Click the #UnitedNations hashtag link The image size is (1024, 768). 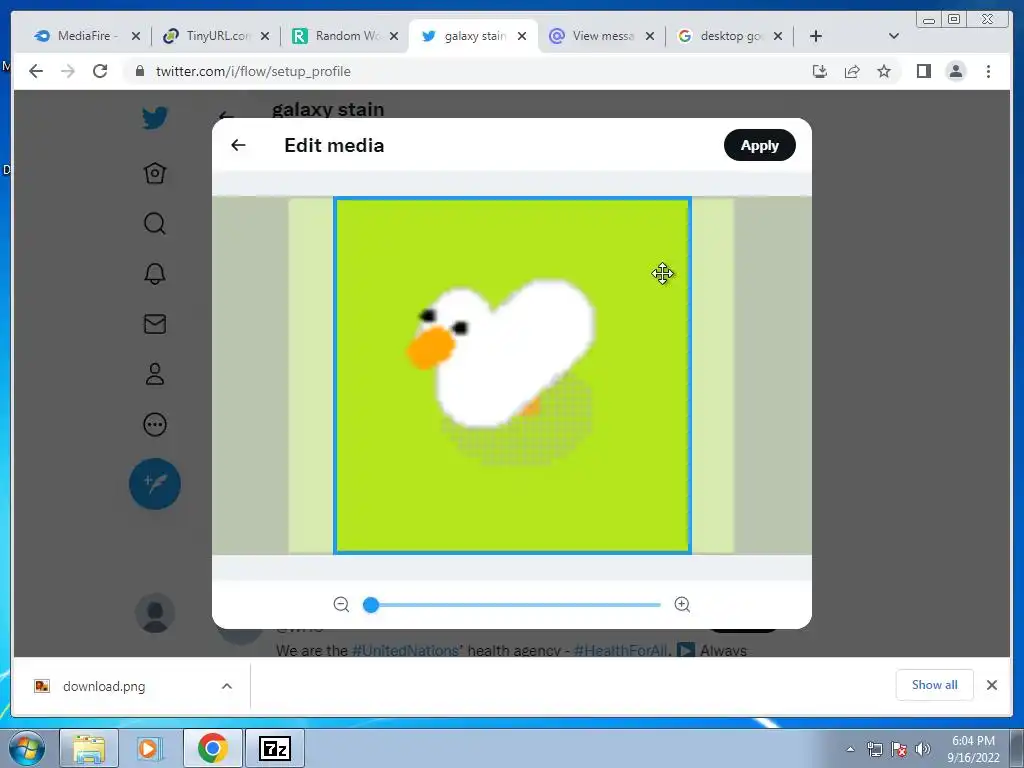[406, 650]
